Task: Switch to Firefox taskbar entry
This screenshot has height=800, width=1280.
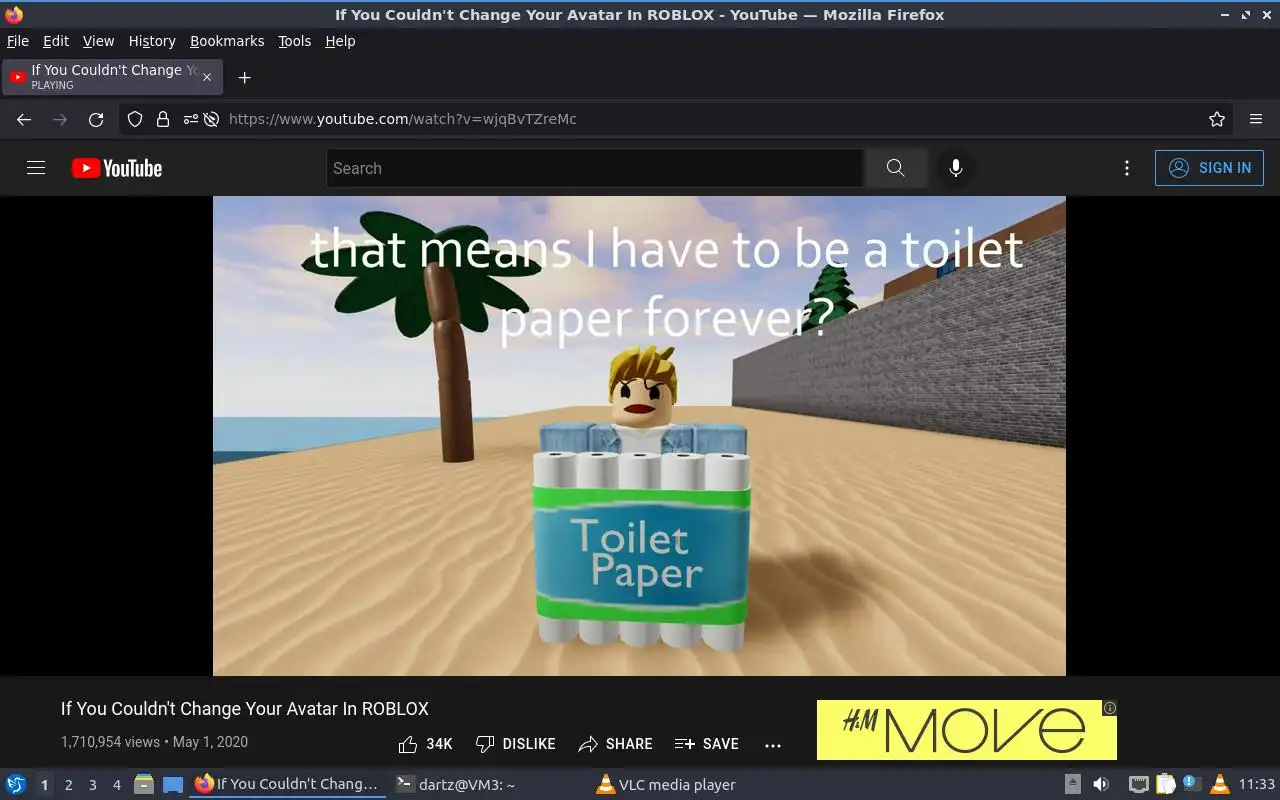Action: click(x=288, y=784)
